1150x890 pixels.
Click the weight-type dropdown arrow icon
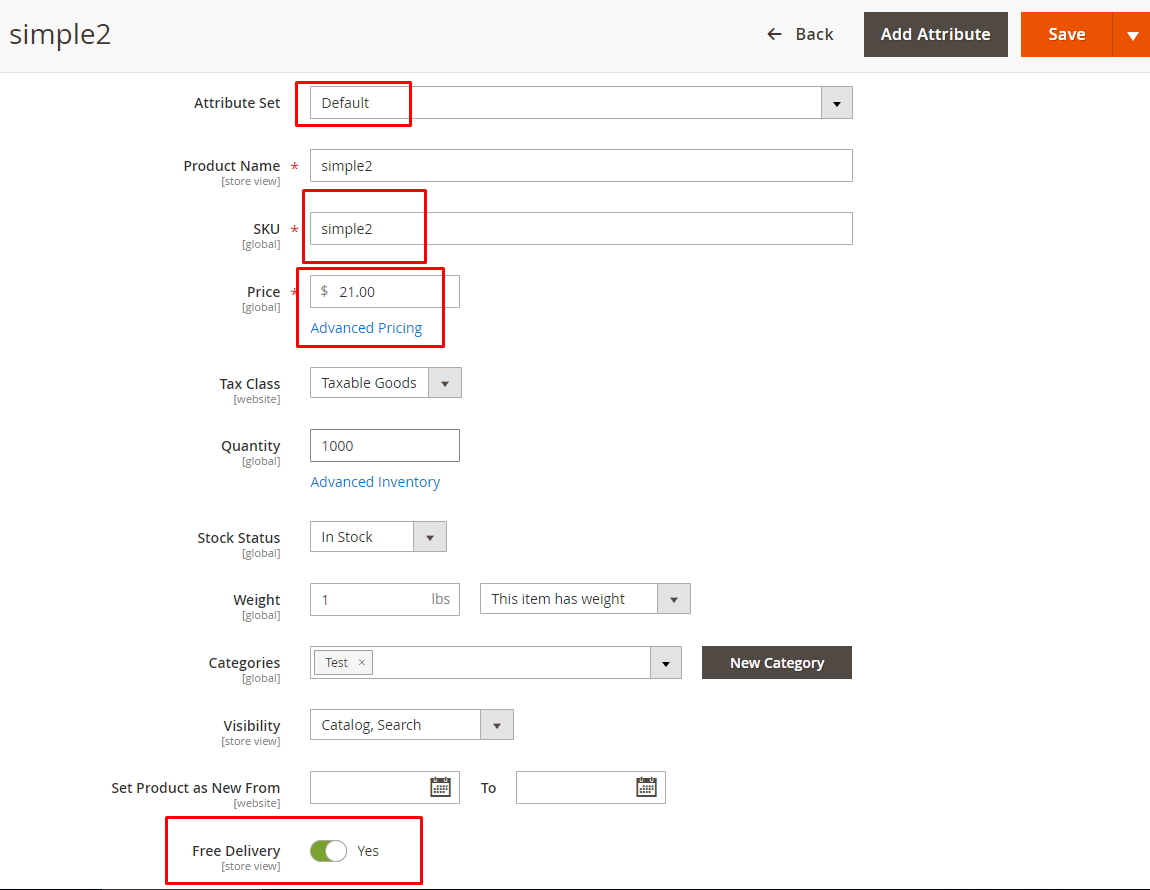click(x=675, y=598)
